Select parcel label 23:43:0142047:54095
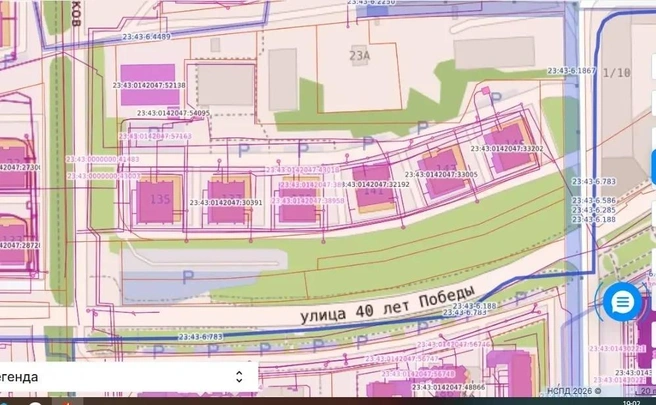Viewport: 656px width, 405px height. (x=173, y=113)
